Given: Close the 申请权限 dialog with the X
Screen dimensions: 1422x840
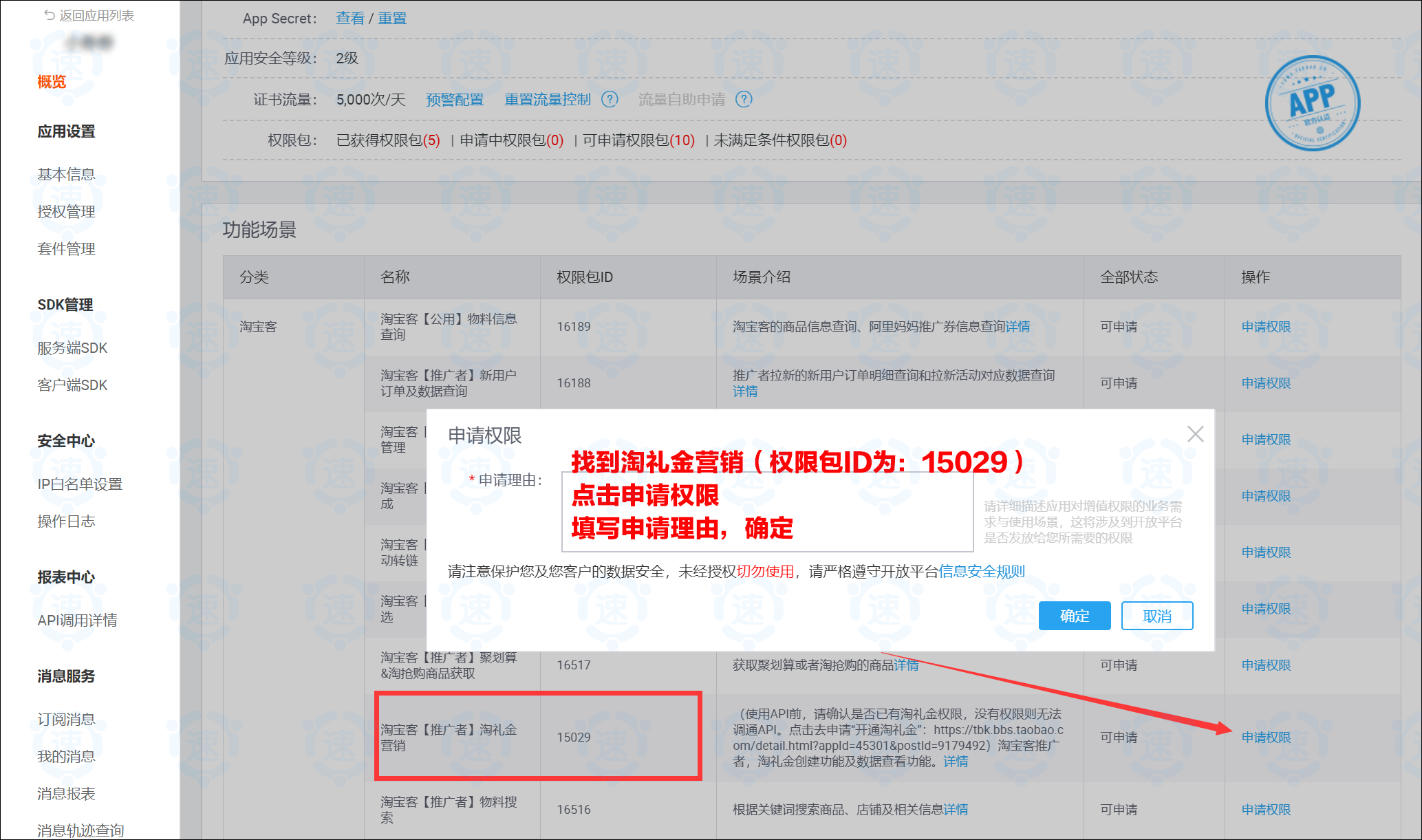Looking at the screenshot, I should click(x=1196, y=434).
